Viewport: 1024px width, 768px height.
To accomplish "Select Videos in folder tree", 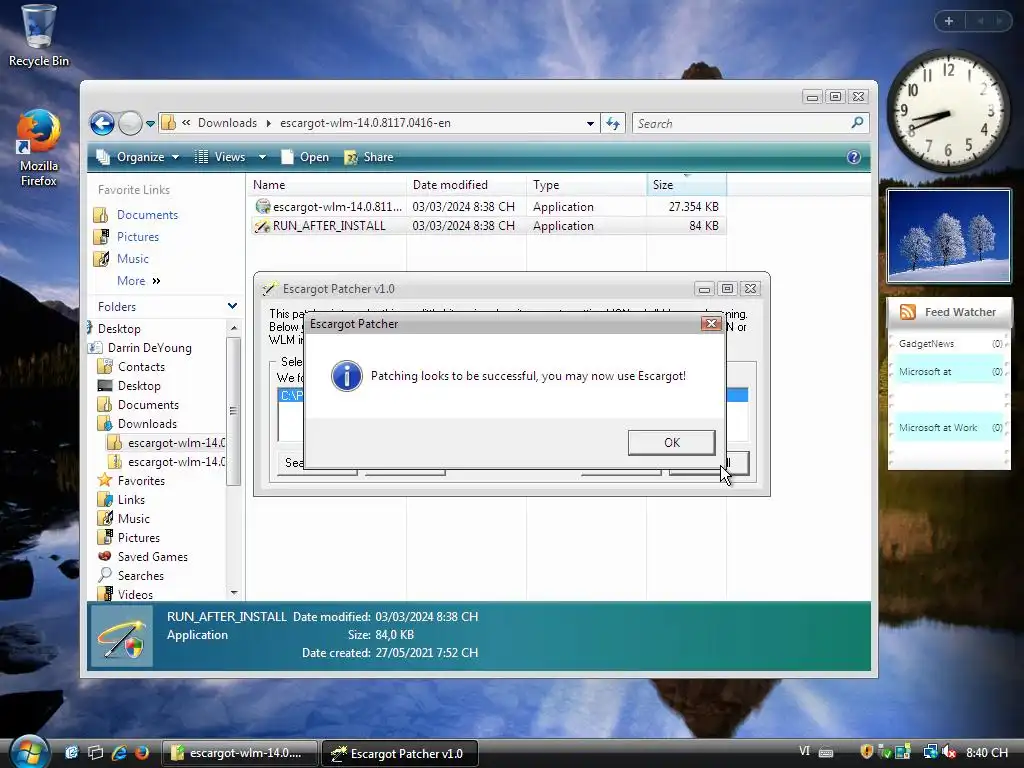I will click(125, 594).
